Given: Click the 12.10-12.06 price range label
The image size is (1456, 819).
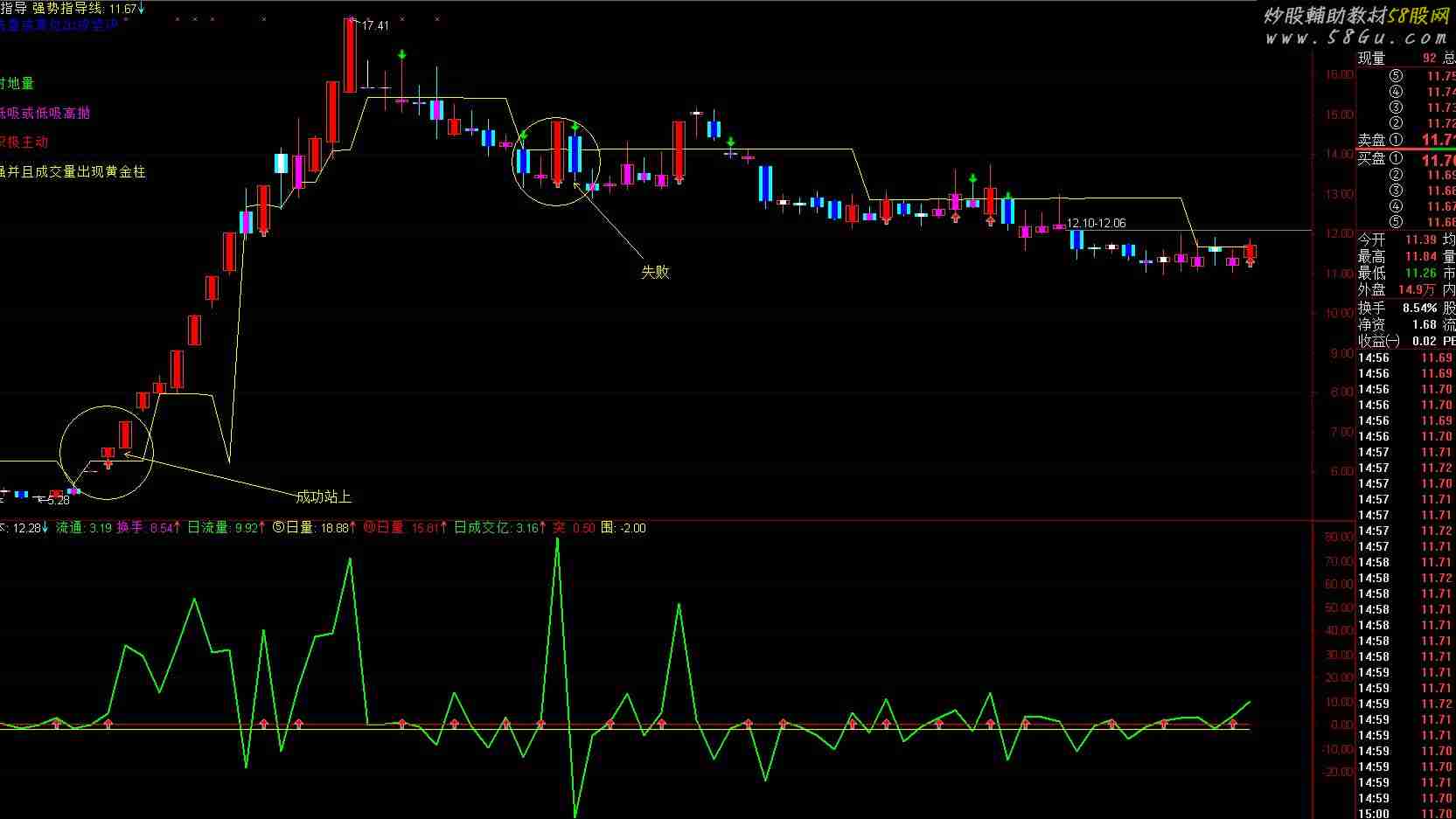Looking at the screenshot, I should 1096,224.
